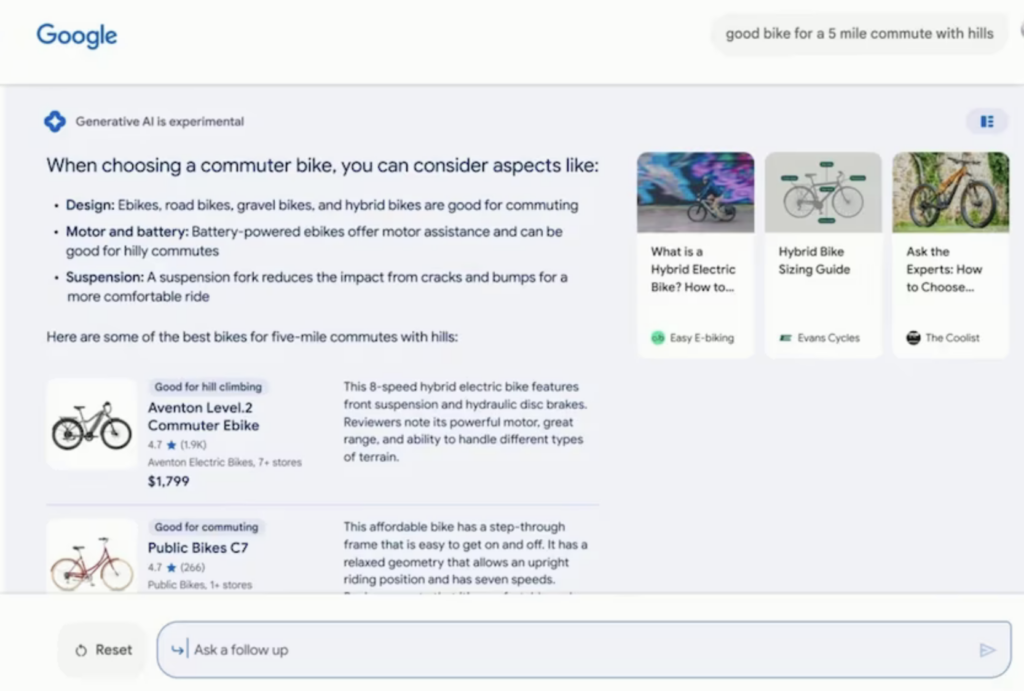This screenshot has height=691, width=1024.
Task: Click the 'Ask a follow up' input field
Action: point(584,650)
